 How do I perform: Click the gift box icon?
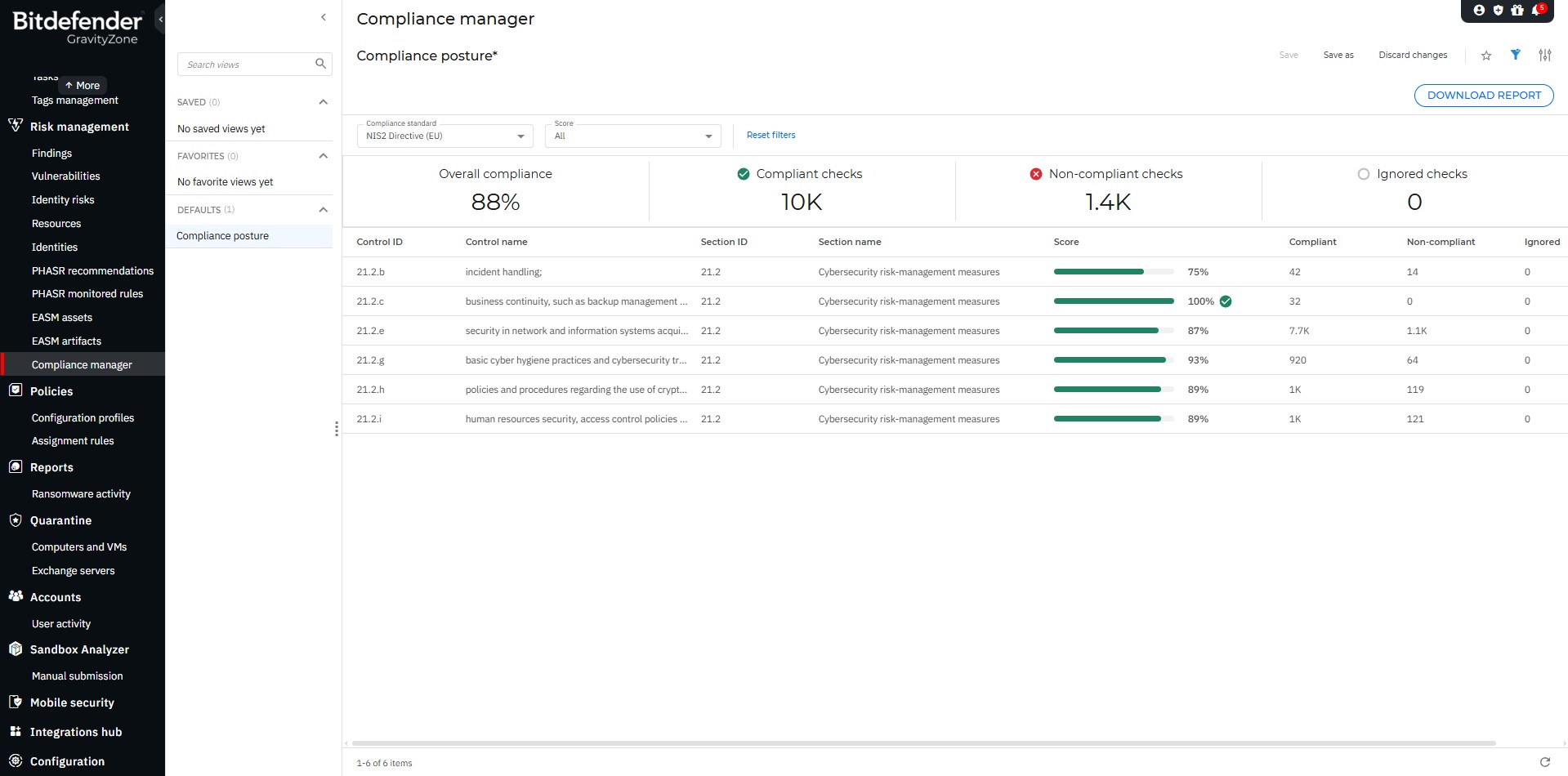click(x=1517, y=11)
